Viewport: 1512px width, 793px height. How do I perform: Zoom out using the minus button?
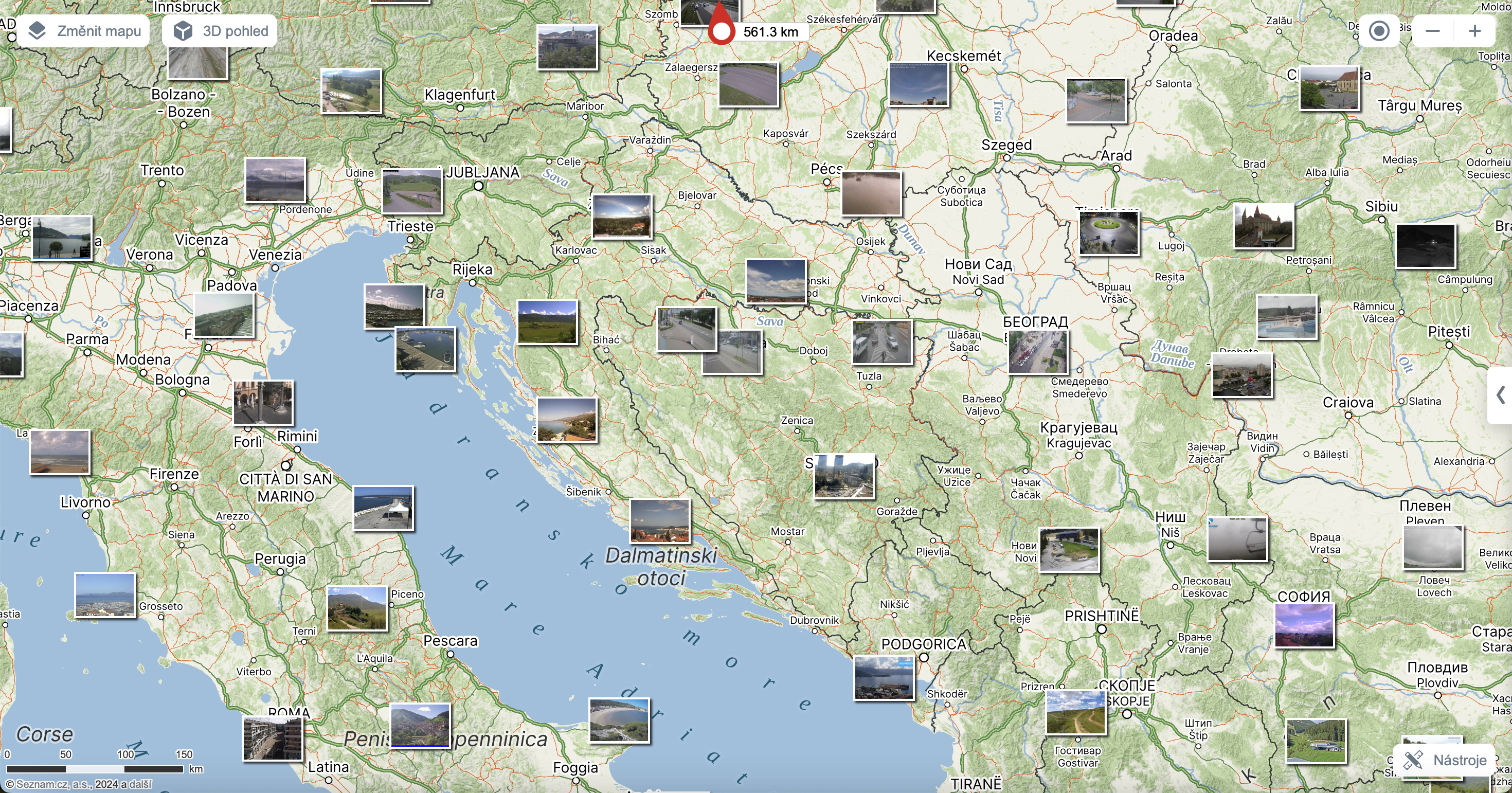pos(1433,31)
